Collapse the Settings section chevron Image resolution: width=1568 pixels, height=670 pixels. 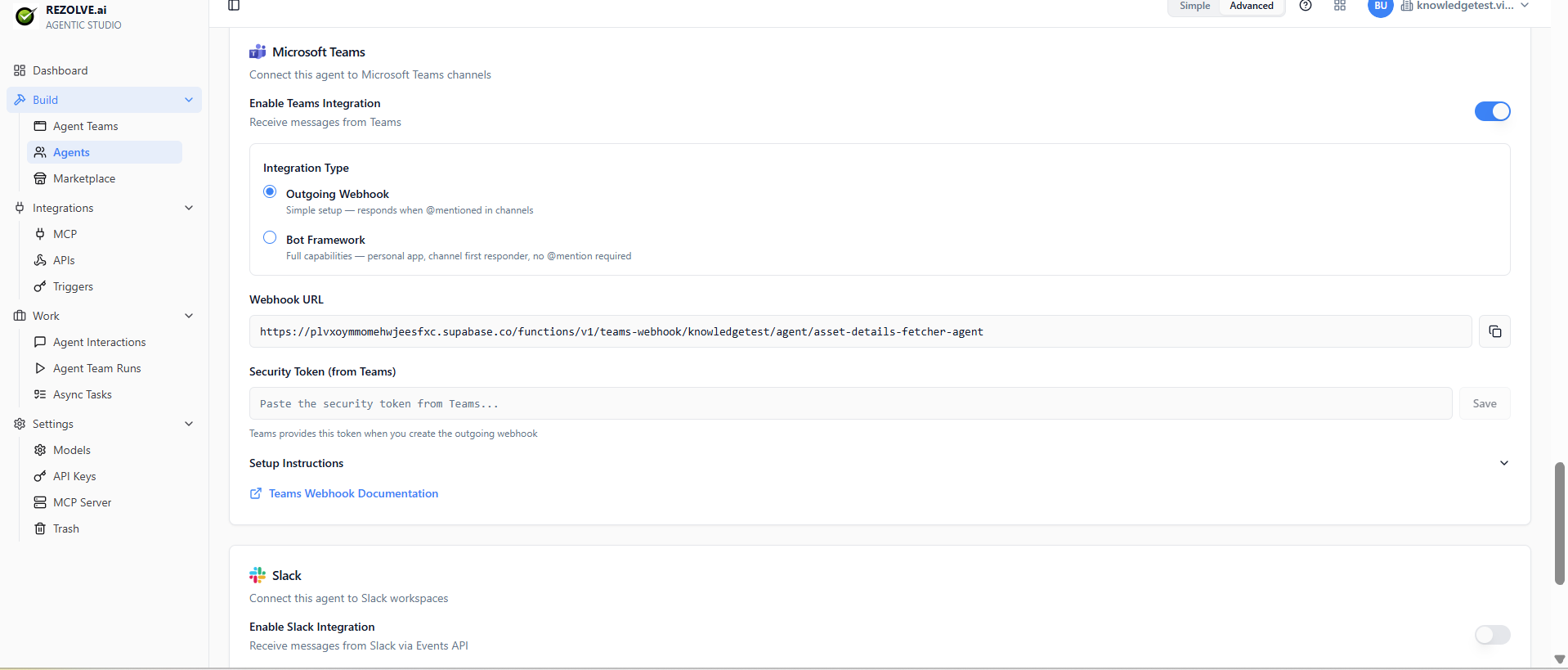(x=189, y=424)
